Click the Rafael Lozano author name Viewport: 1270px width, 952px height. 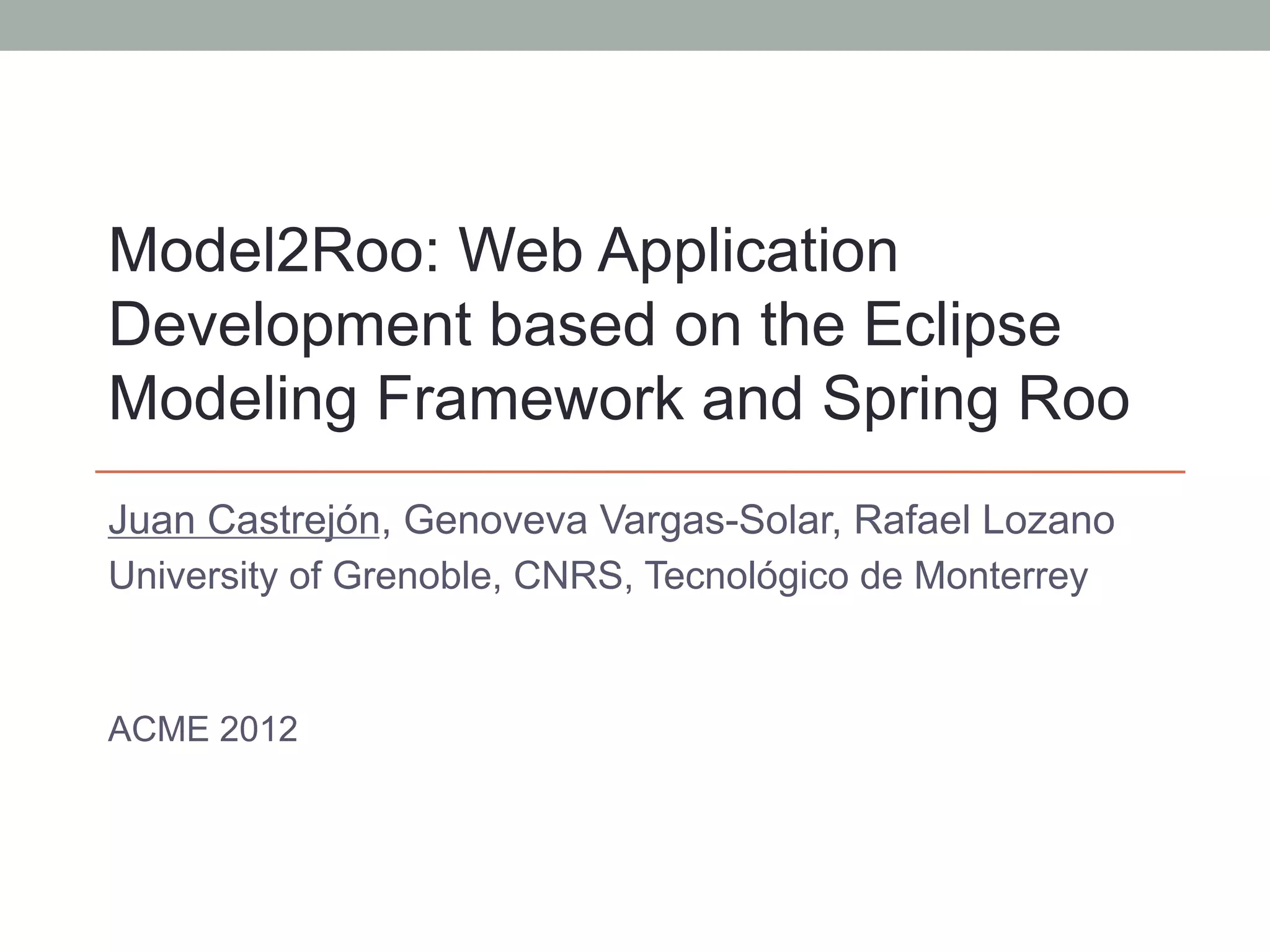pos(984,520)
